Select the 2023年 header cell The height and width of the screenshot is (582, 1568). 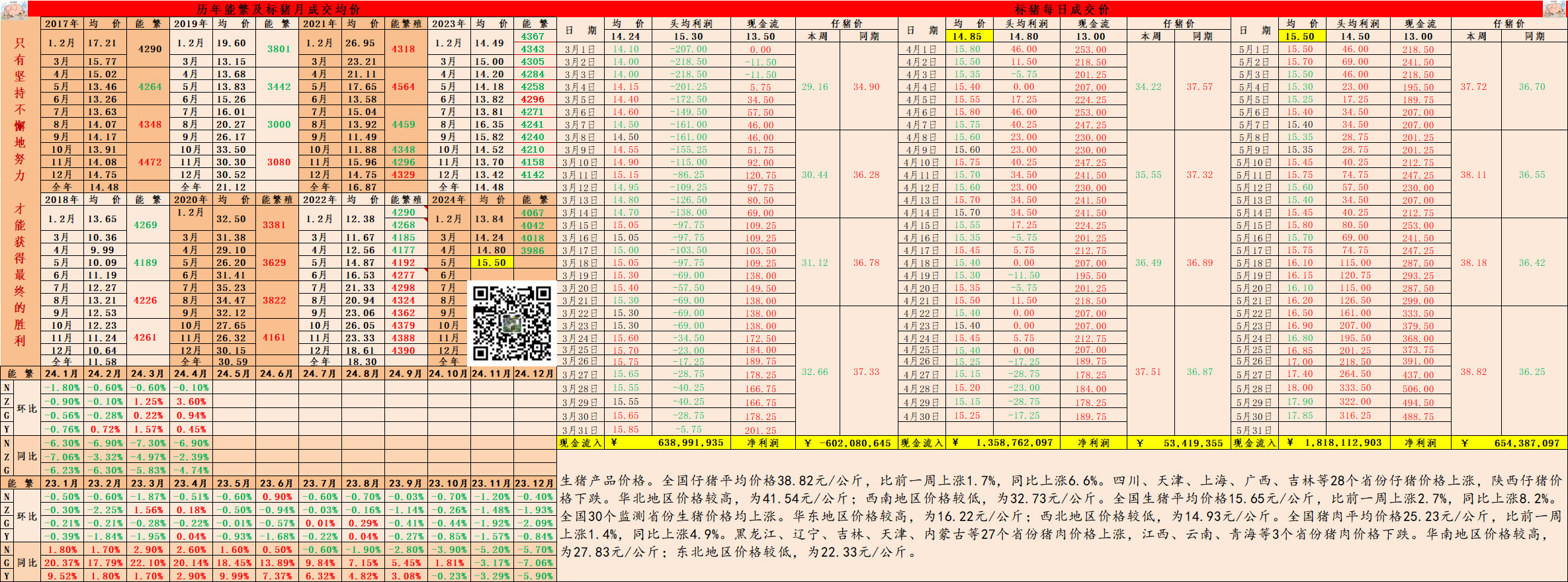(449, 24)
